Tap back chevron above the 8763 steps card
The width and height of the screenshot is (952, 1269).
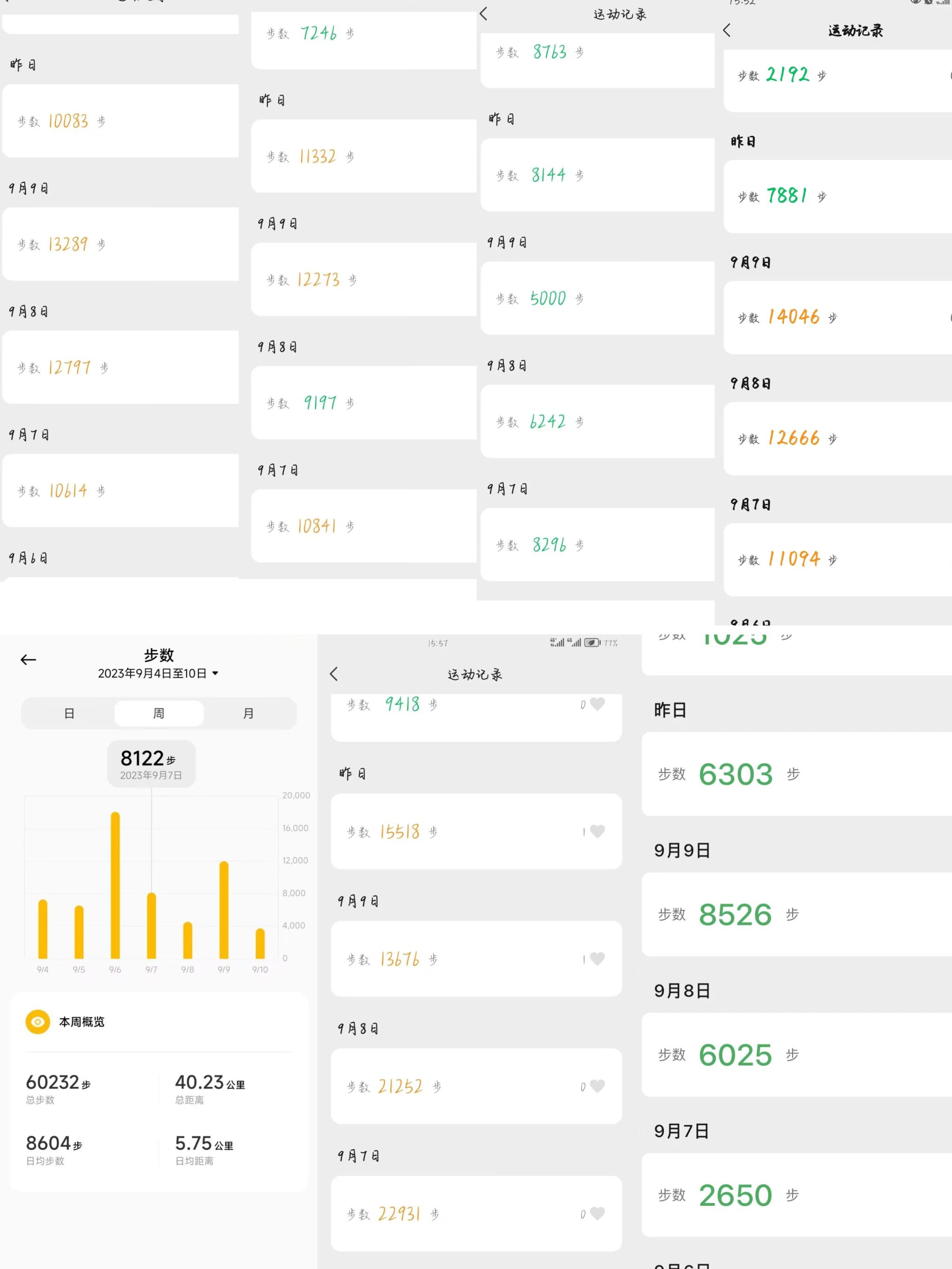click(483, 14)
